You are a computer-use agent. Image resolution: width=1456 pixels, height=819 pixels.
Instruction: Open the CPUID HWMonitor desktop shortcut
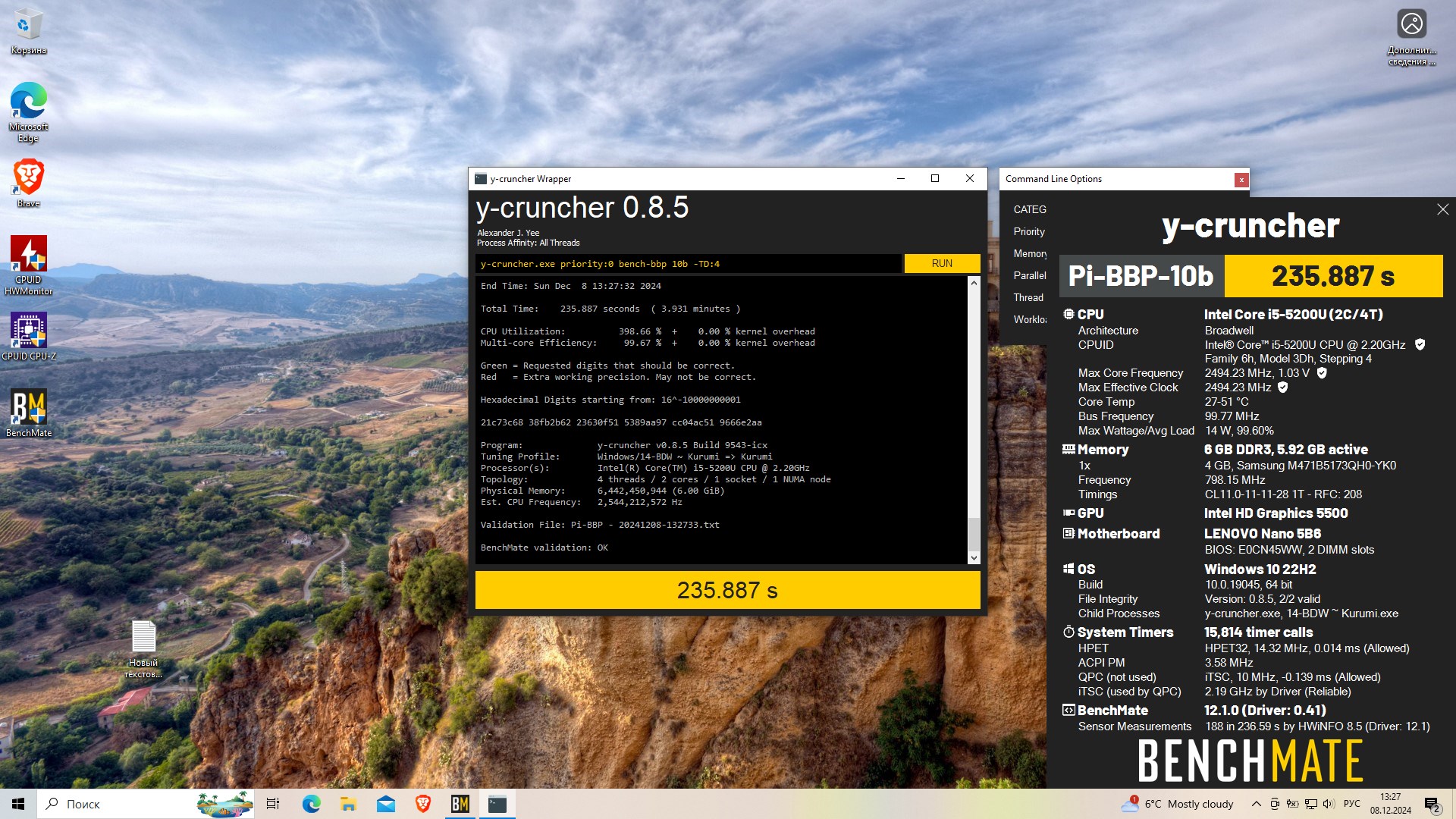(x=28, y=265)
